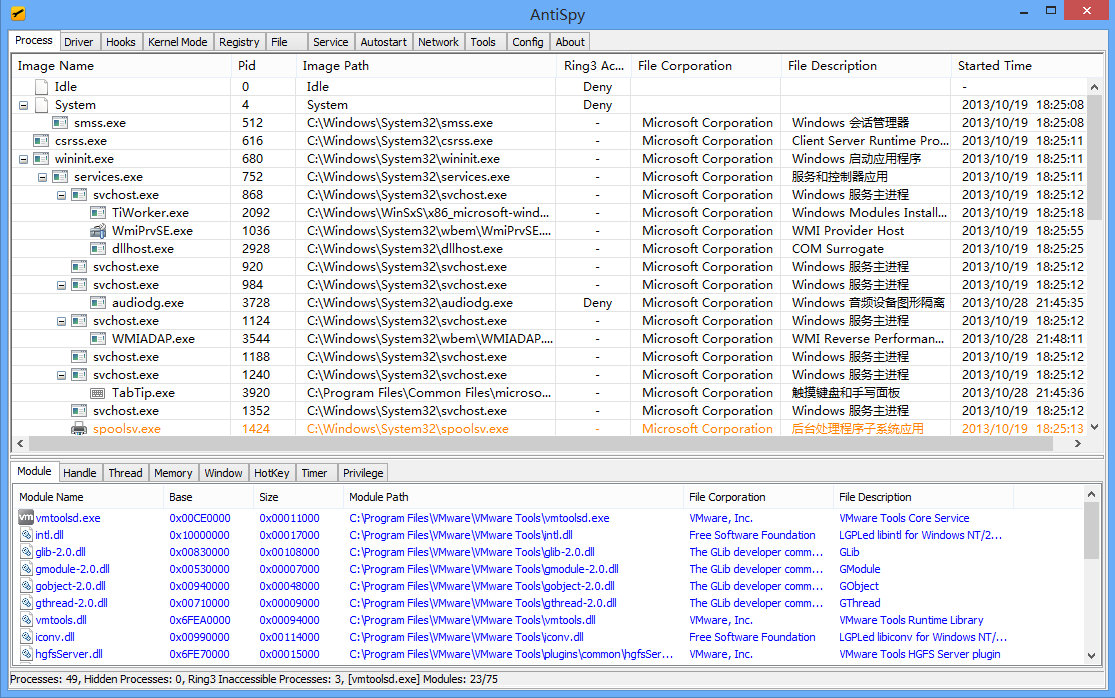Click the DLL icon beside intl.dll
The width and height of the screenshot is (1115, 698).
pyautogui.click(x=26, y=535)
